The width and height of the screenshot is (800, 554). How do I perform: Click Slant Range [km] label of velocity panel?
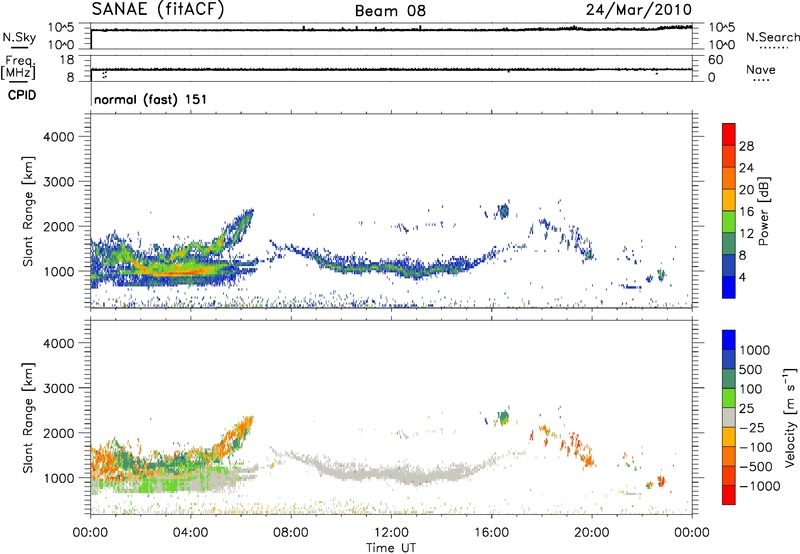pos(28,418)
